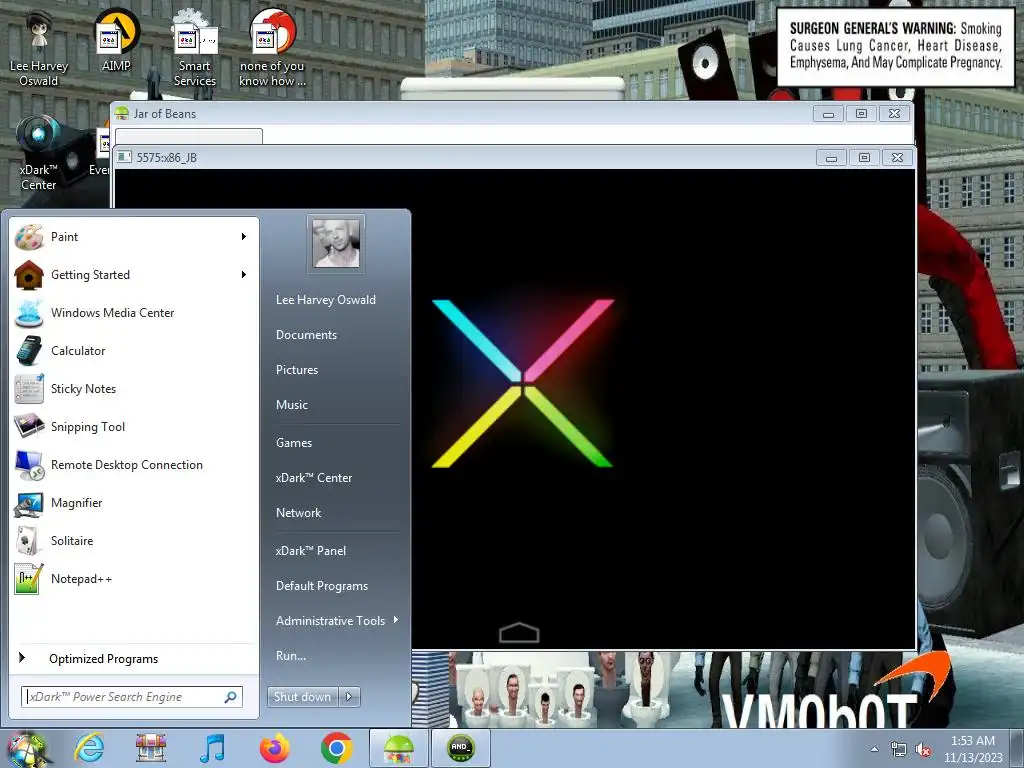
Task: Expand Optimized Programs list
Action: pos(134,658)
